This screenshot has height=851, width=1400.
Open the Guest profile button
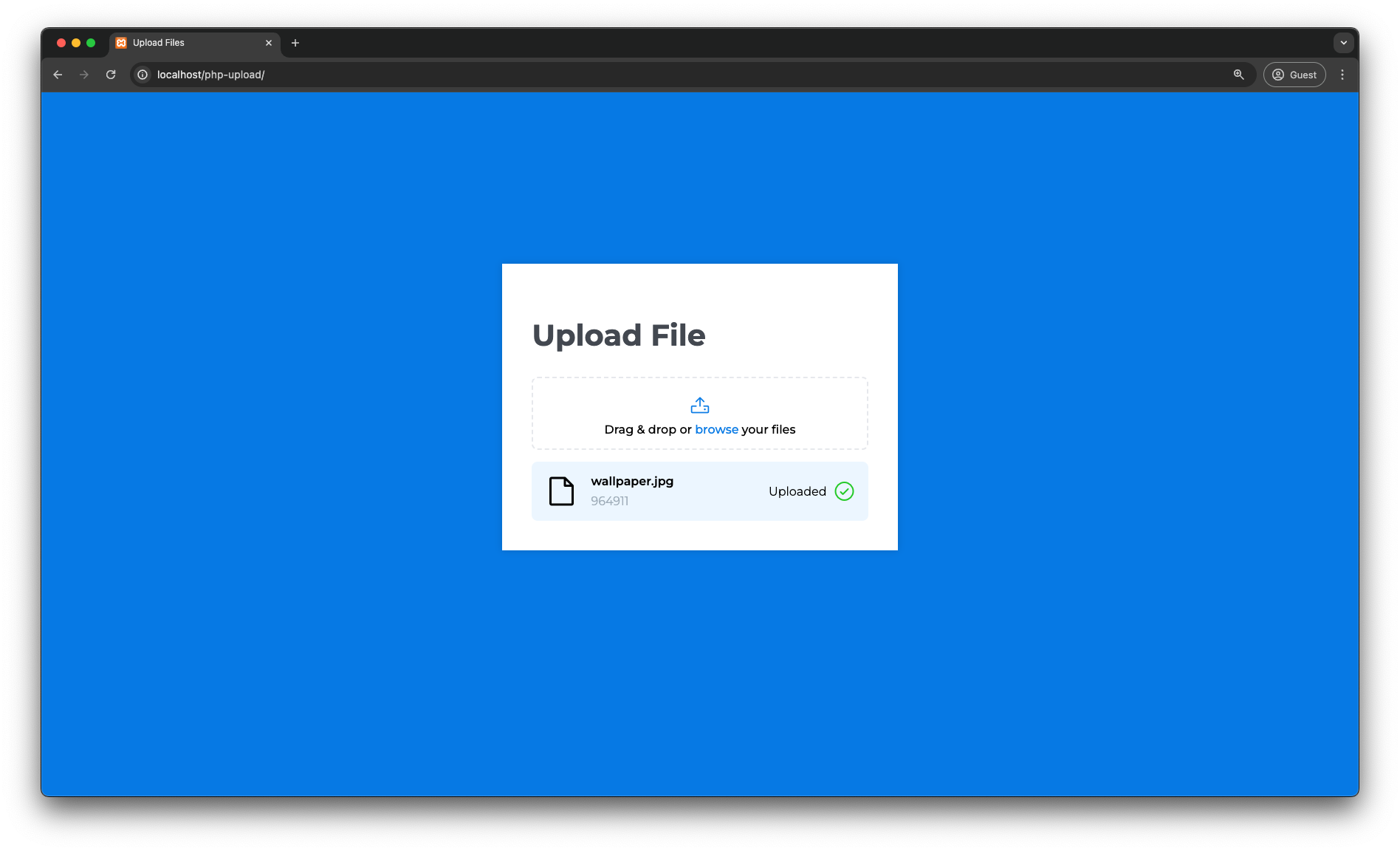[1294, 75]
